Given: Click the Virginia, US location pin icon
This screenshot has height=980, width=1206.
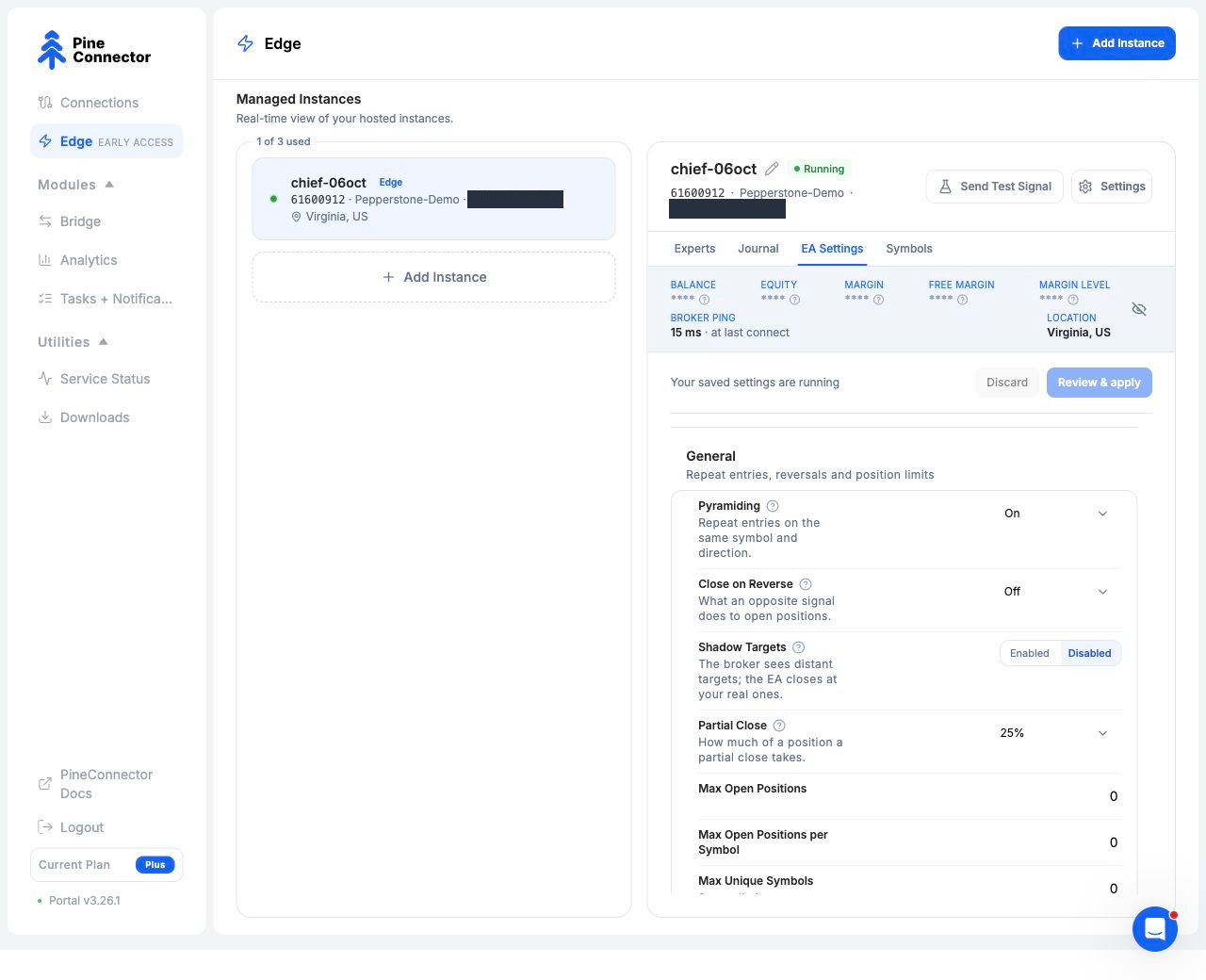Looking at the screenshot, I should pos(296,217).
